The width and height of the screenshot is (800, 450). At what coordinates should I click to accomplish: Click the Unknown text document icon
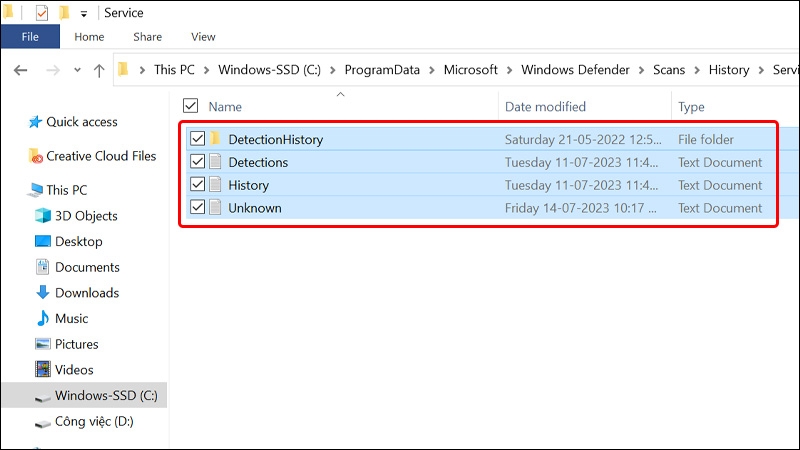[215, 207]
